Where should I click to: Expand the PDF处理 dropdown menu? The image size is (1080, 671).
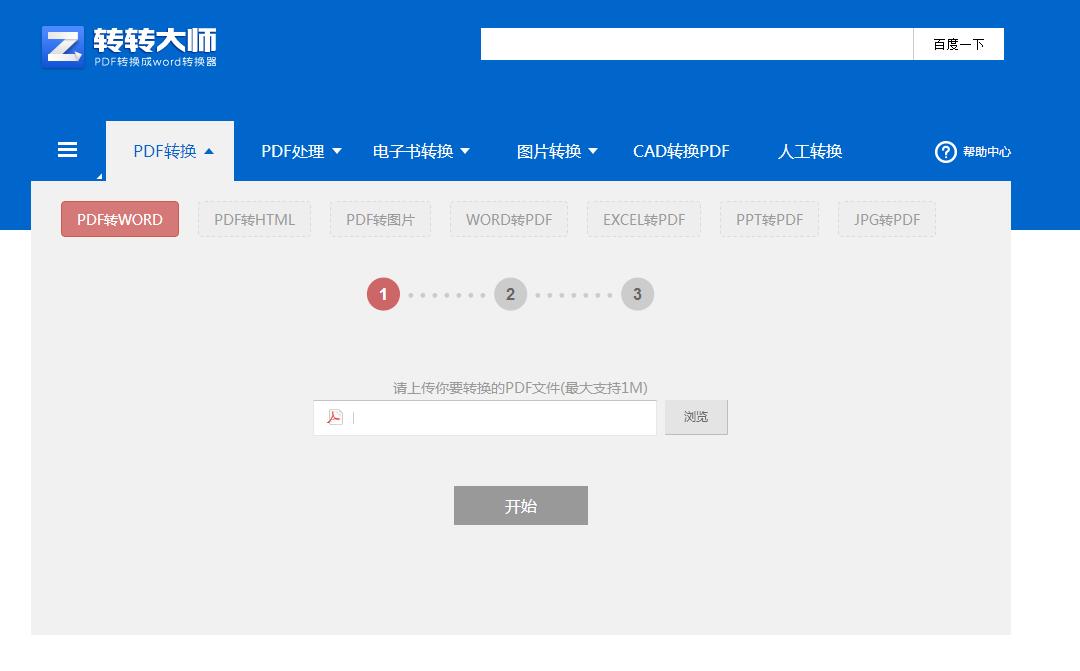point(300,150)
